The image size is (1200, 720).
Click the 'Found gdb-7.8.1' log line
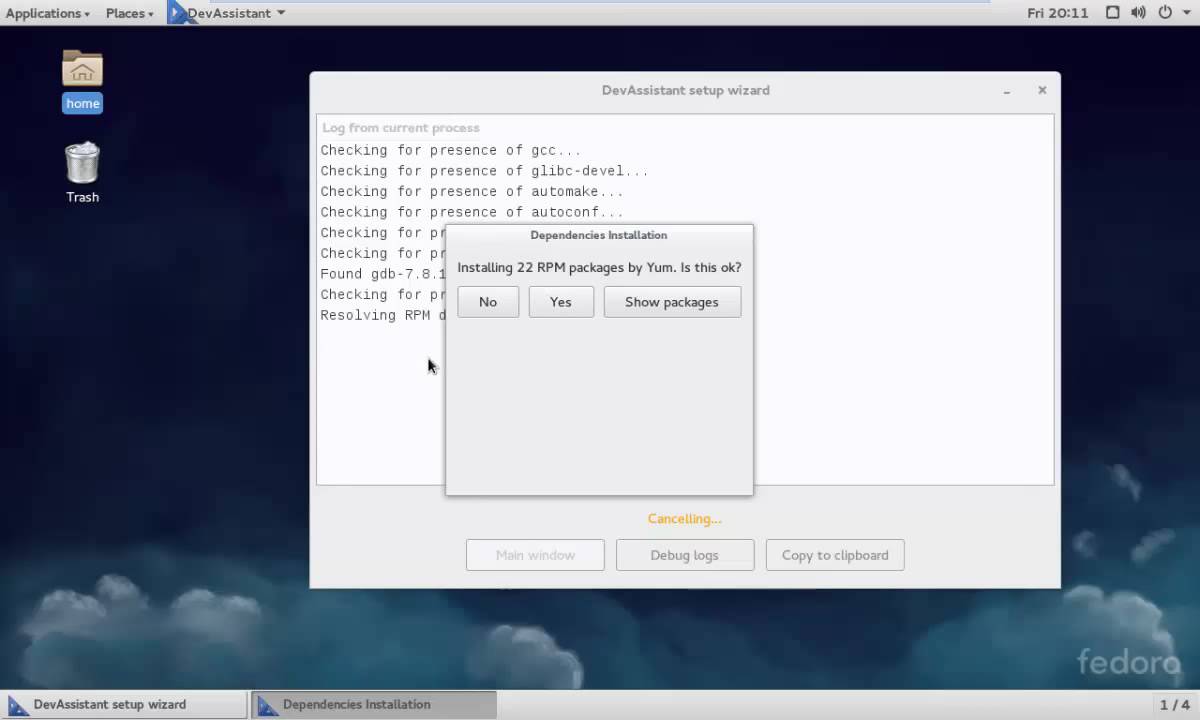click(383, 274)
